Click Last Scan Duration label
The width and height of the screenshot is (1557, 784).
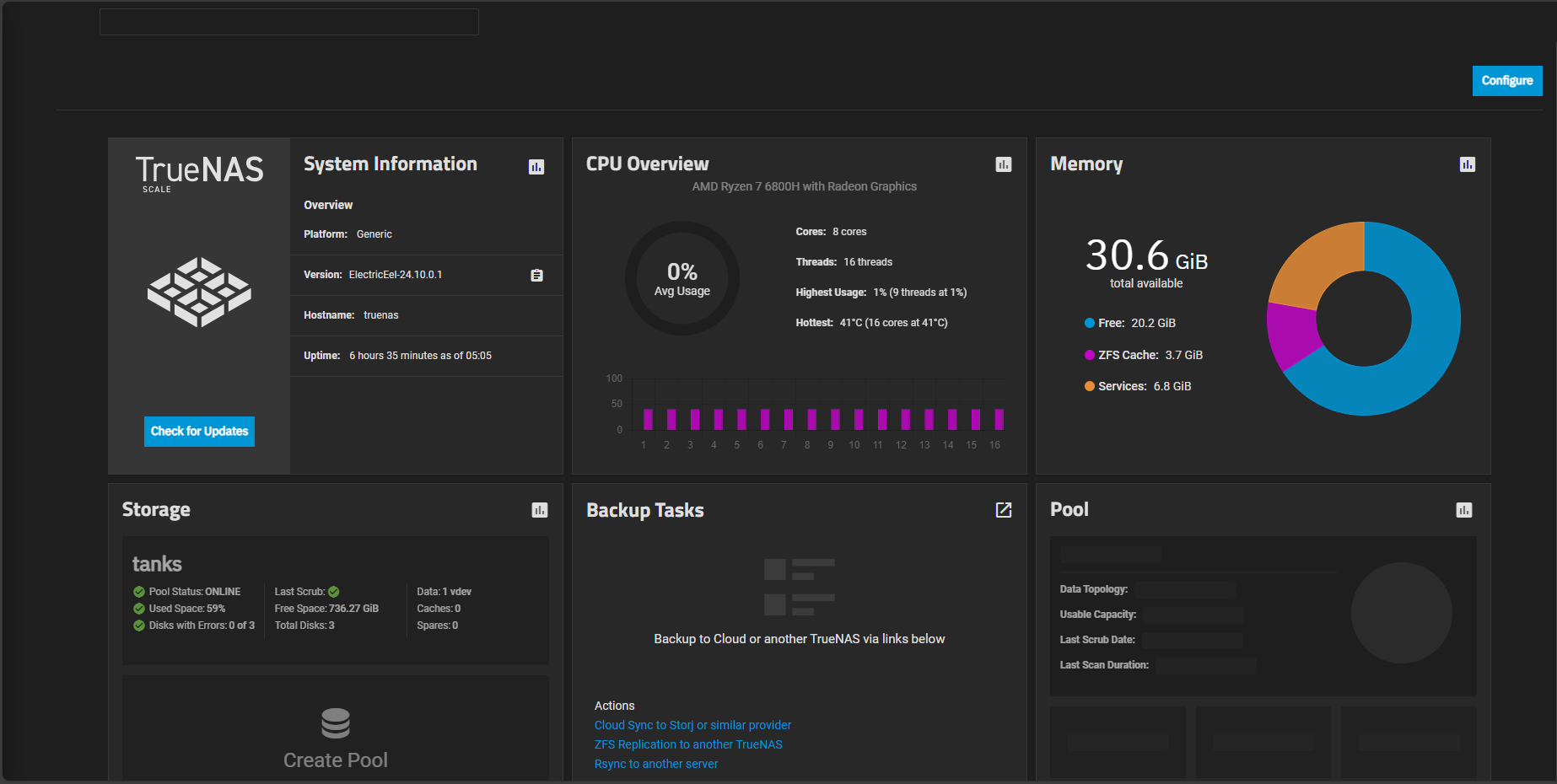(1104, 665)
